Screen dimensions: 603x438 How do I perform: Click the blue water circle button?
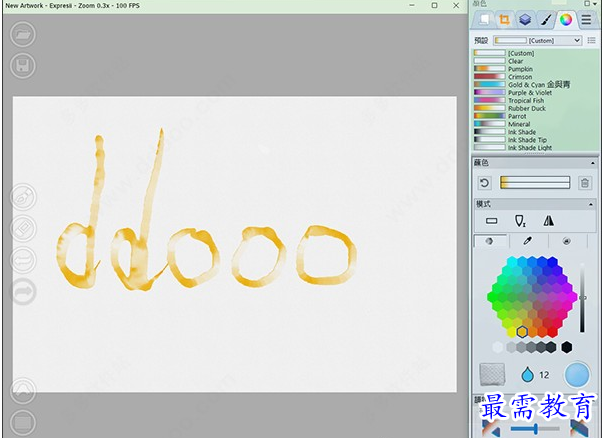pyautogui.click(x=577, y=375)
